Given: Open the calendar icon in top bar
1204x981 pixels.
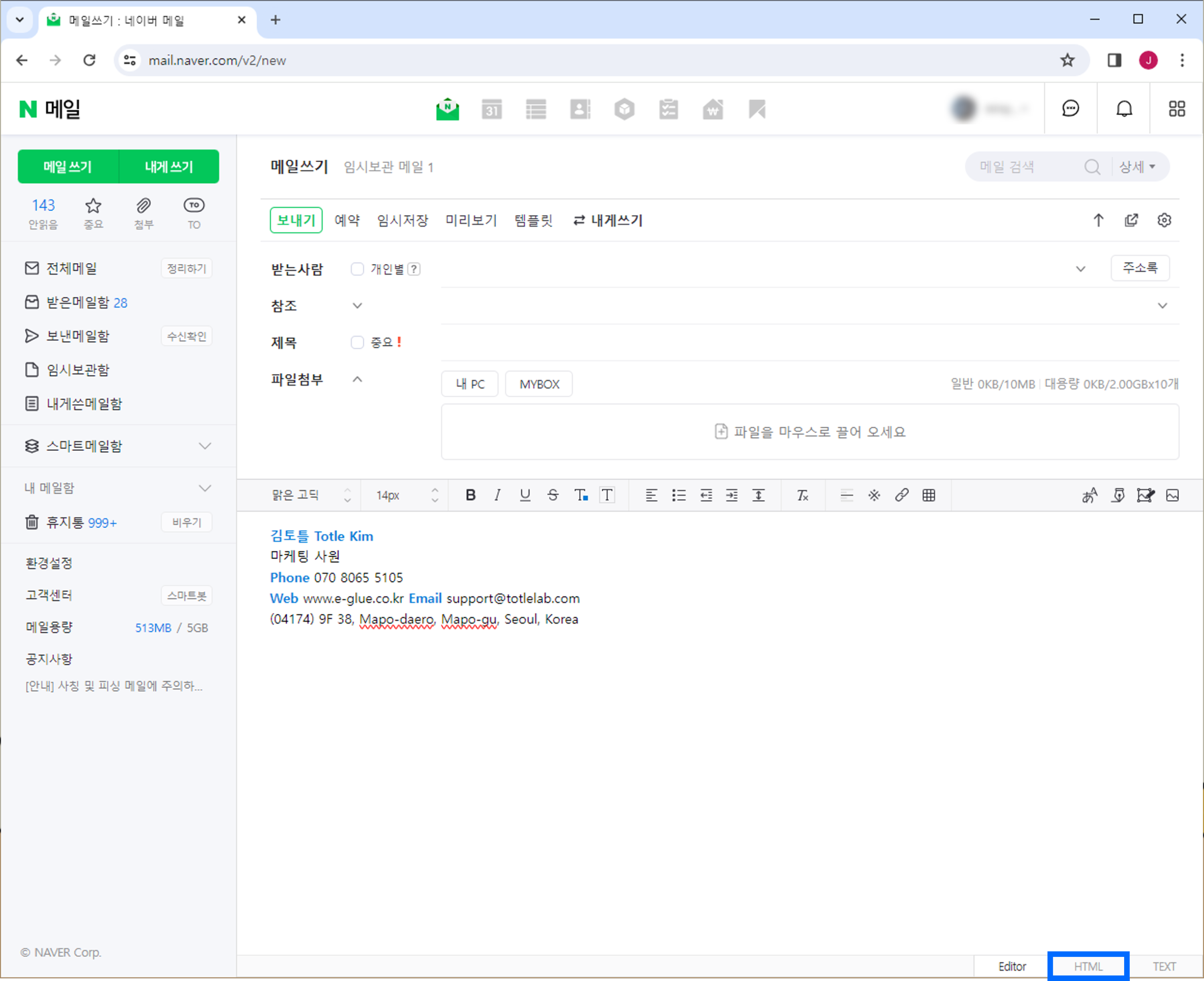Looking at the screenshot, I should click(x=491, y=109).
